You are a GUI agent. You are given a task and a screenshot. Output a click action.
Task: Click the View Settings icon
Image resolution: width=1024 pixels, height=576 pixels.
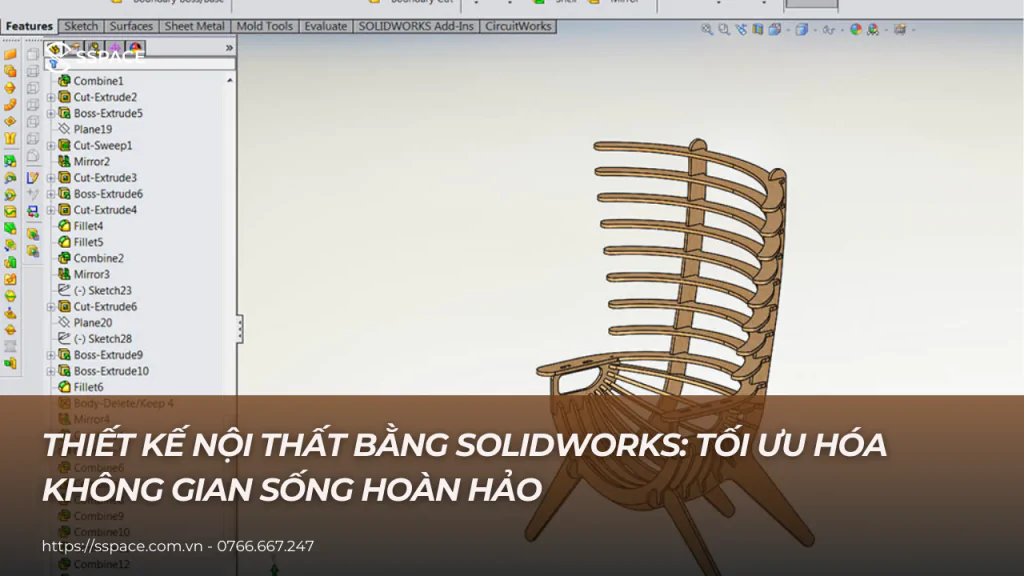pos(900,29)
